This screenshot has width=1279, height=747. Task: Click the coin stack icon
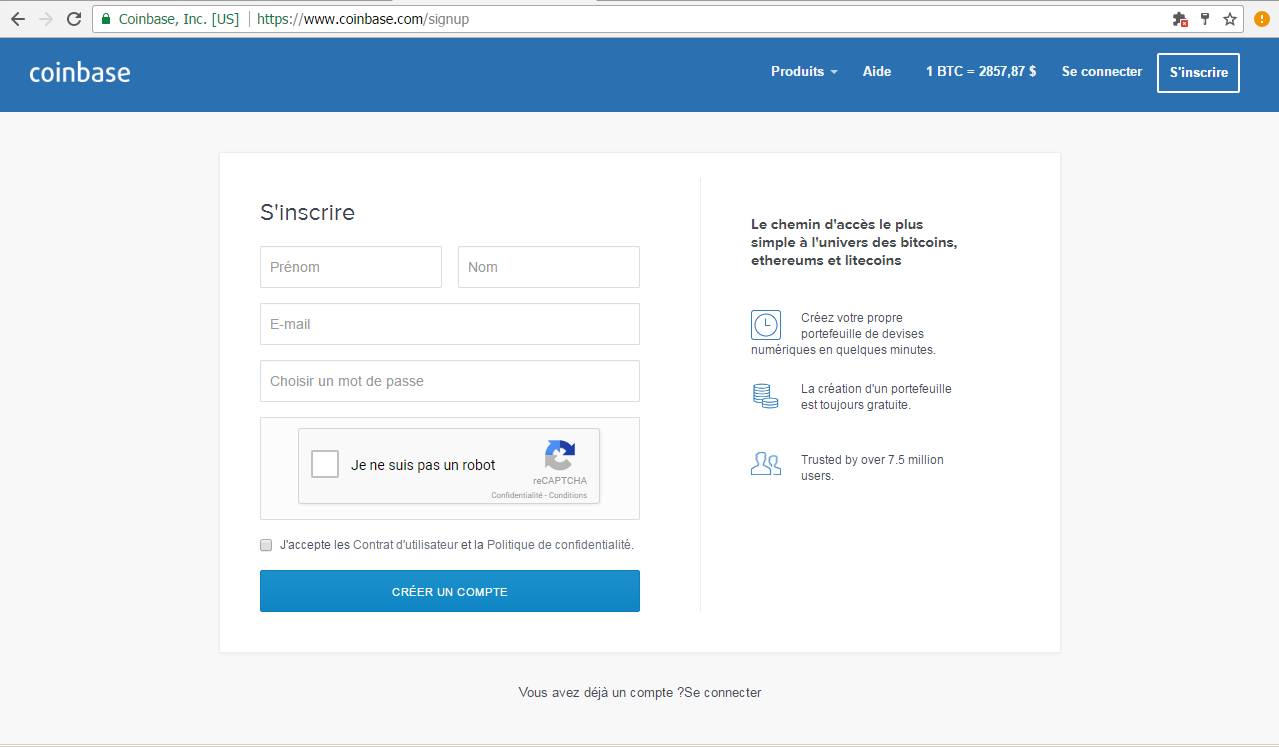pyautogui.click(x=766, y=395)
